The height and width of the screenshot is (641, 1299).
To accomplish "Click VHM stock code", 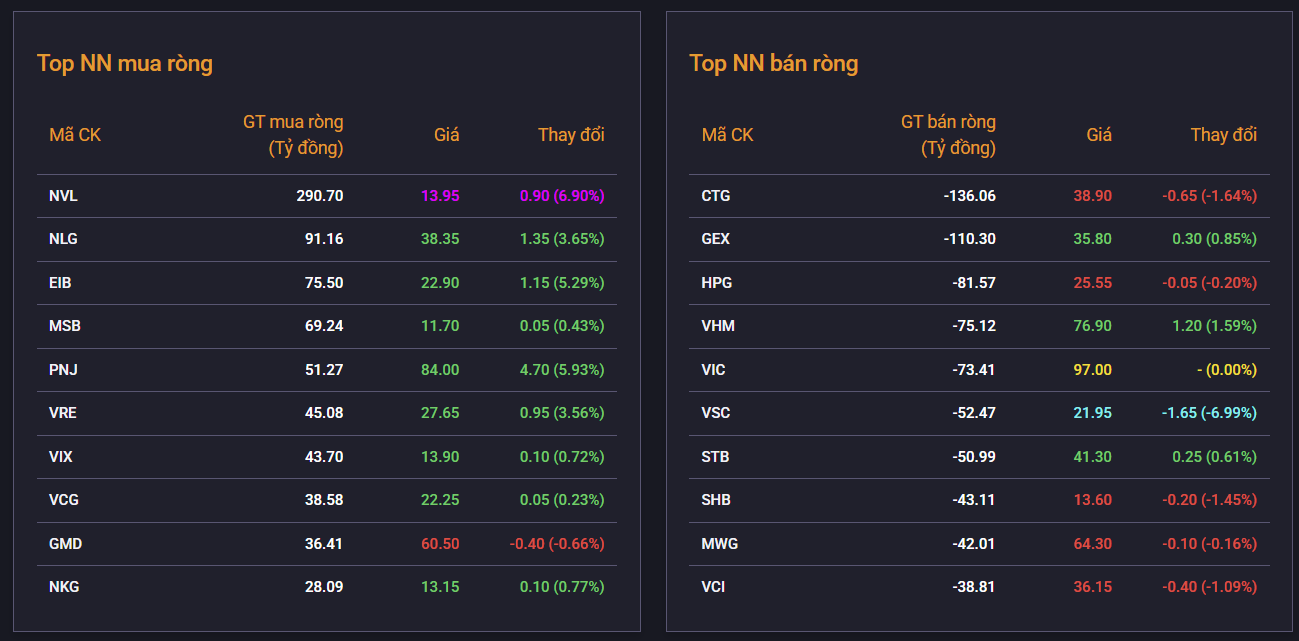I will (x=718, y=326).
